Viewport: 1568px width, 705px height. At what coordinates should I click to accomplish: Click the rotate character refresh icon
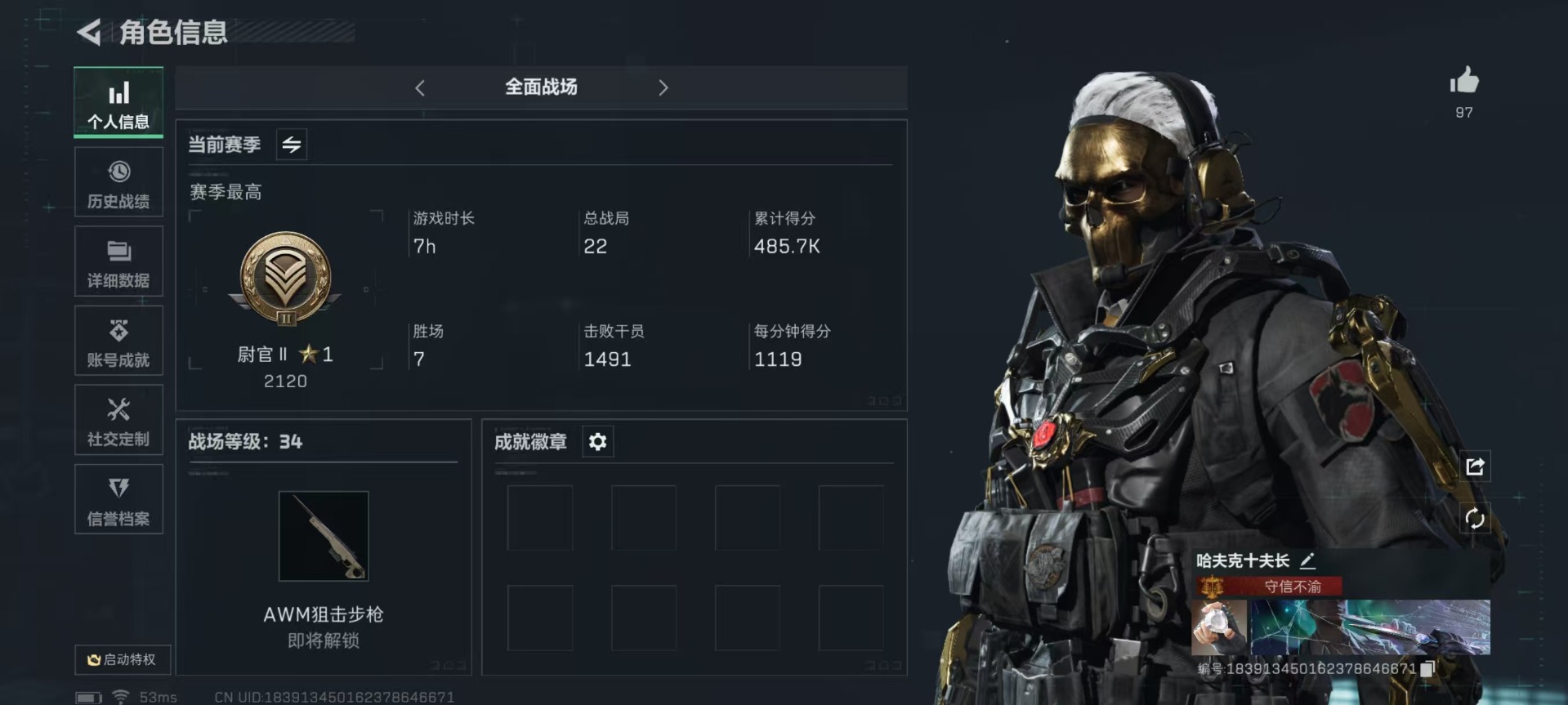coord(1475,518)
